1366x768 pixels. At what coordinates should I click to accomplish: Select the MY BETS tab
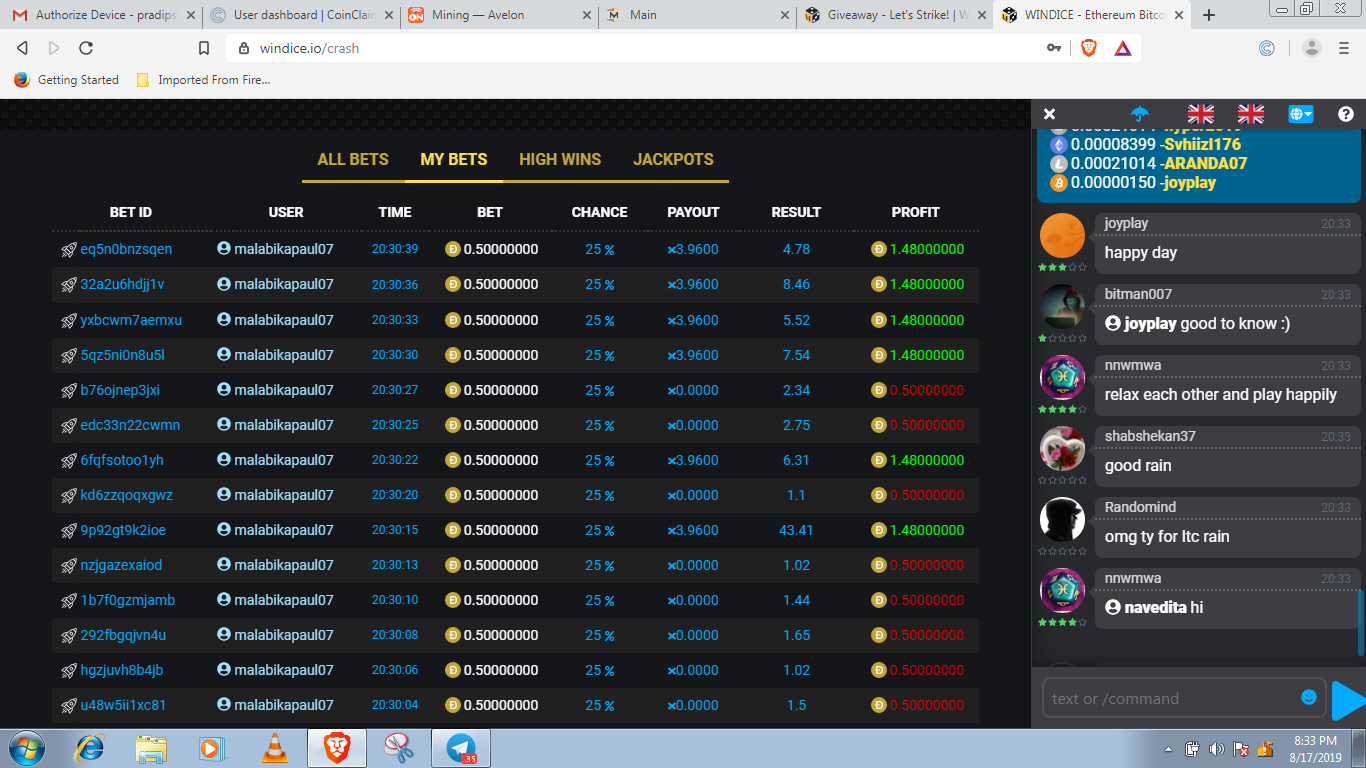(x=454, y=159)
